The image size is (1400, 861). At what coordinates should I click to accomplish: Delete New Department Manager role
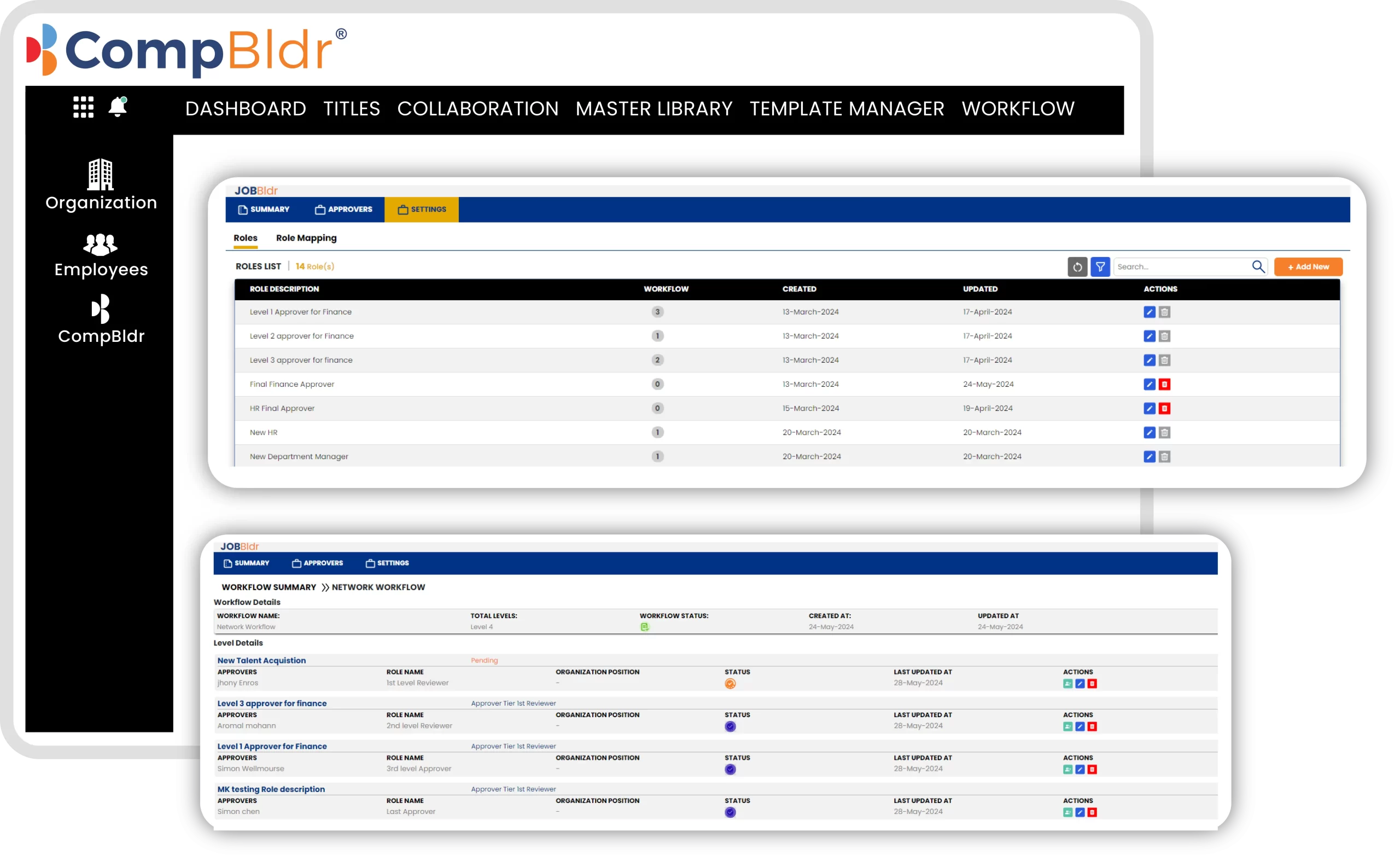click(x=1165, y=457)
